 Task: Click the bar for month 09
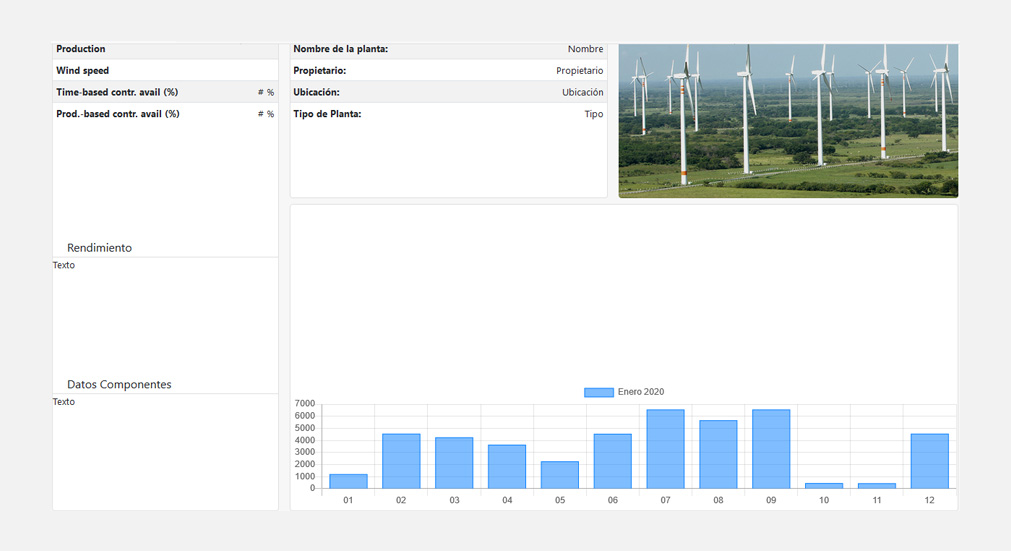(771, 449)
